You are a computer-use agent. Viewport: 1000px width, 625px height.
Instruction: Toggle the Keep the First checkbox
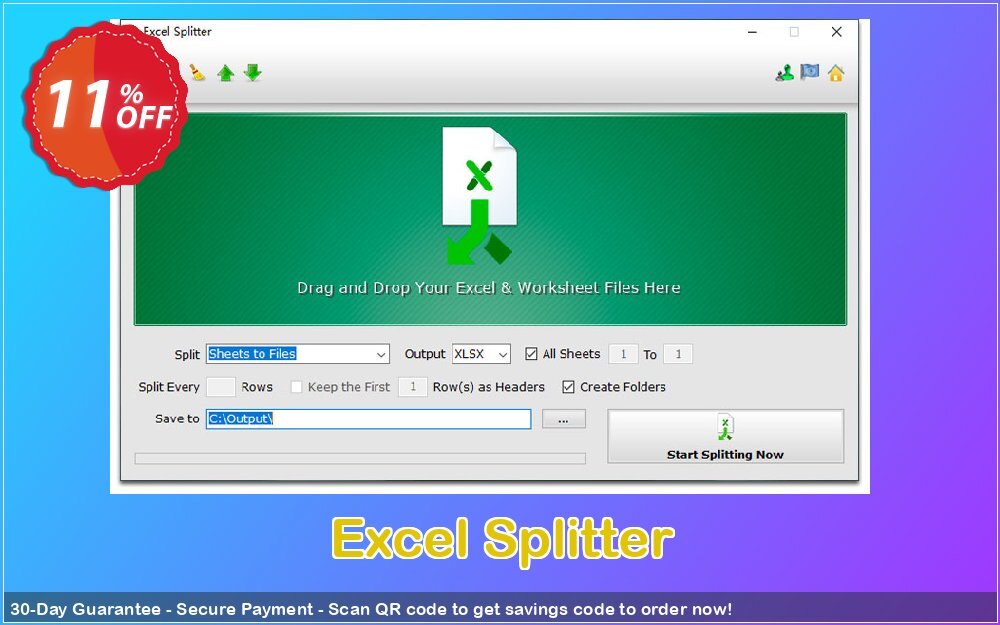[x=296, y=387]
